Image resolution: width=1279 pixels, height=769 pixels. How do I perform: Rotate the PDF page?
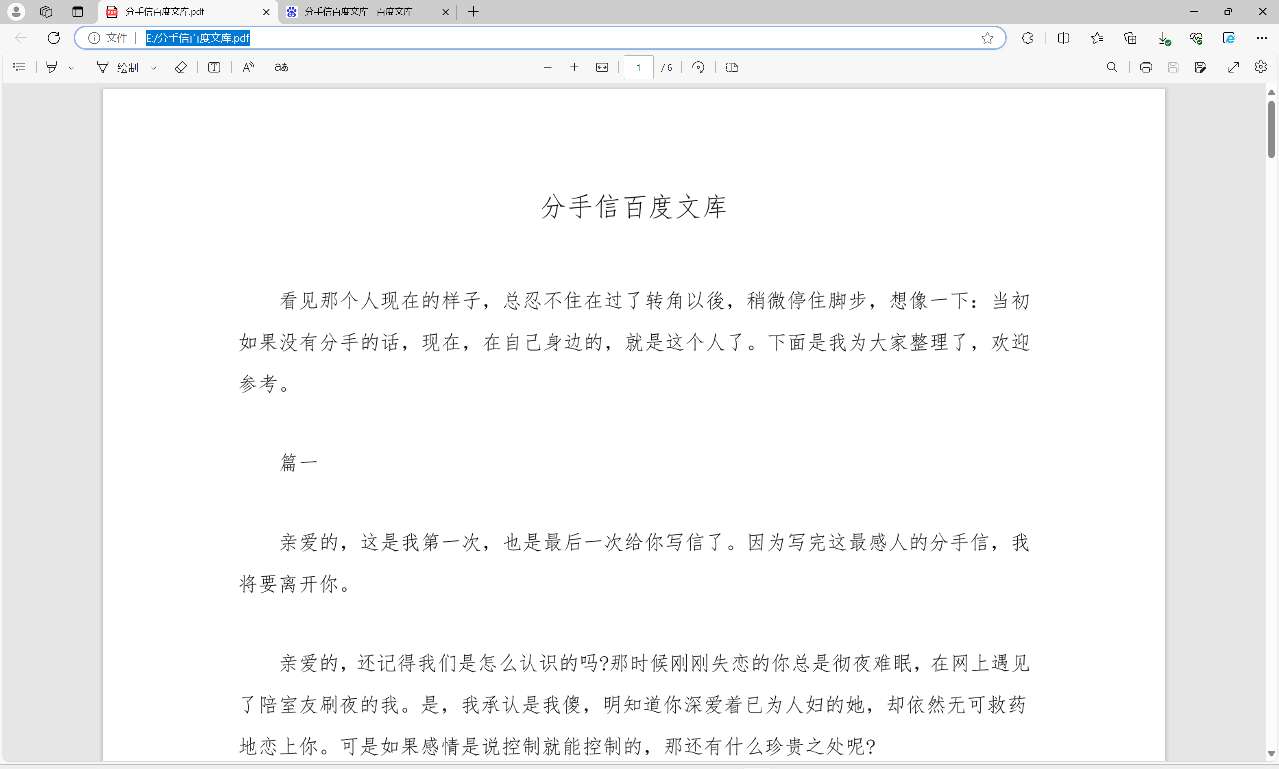(x=698, y=67)
